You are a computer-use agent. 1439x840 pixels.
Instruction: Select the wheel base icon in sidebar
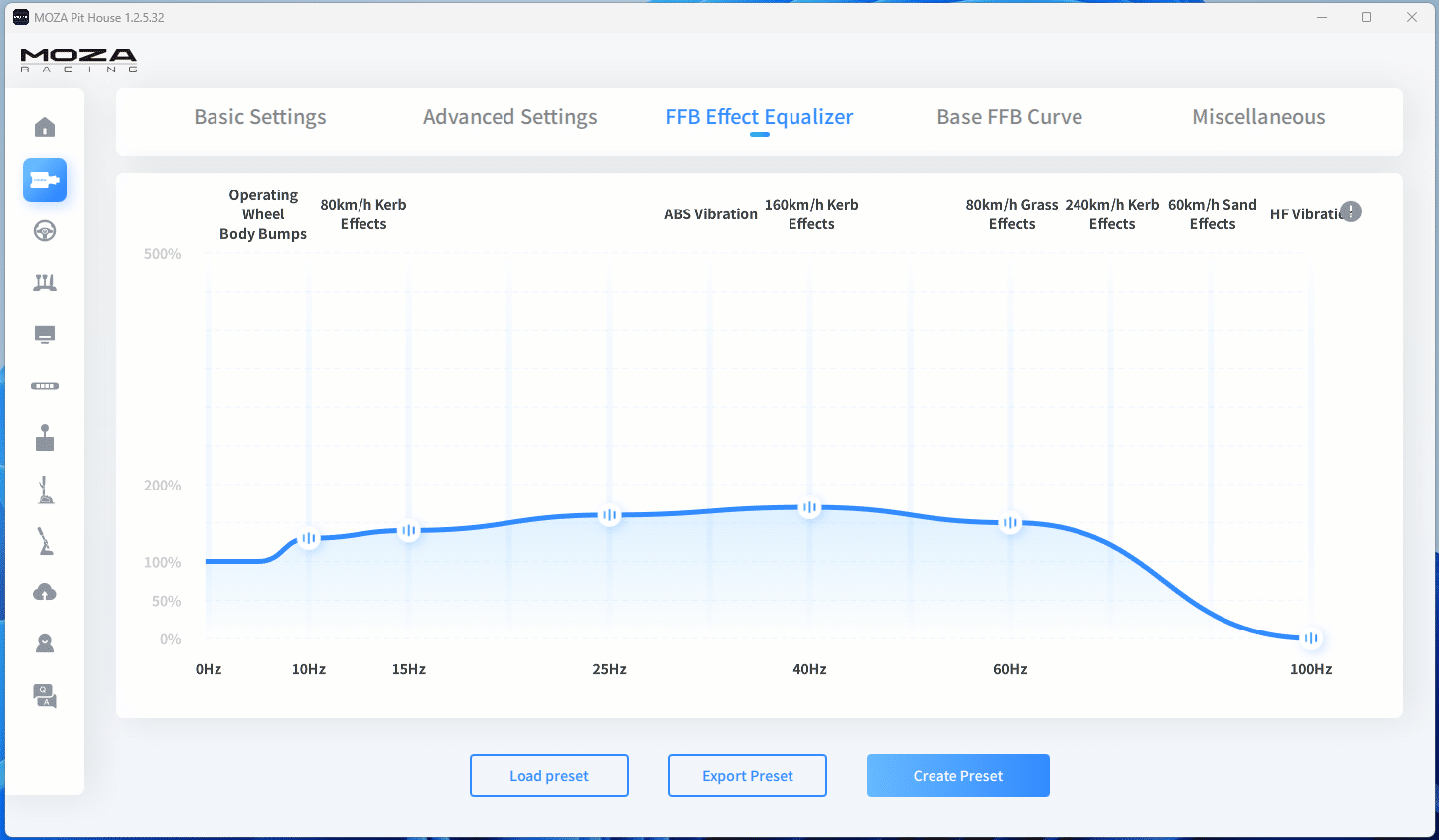coord(45,180)
